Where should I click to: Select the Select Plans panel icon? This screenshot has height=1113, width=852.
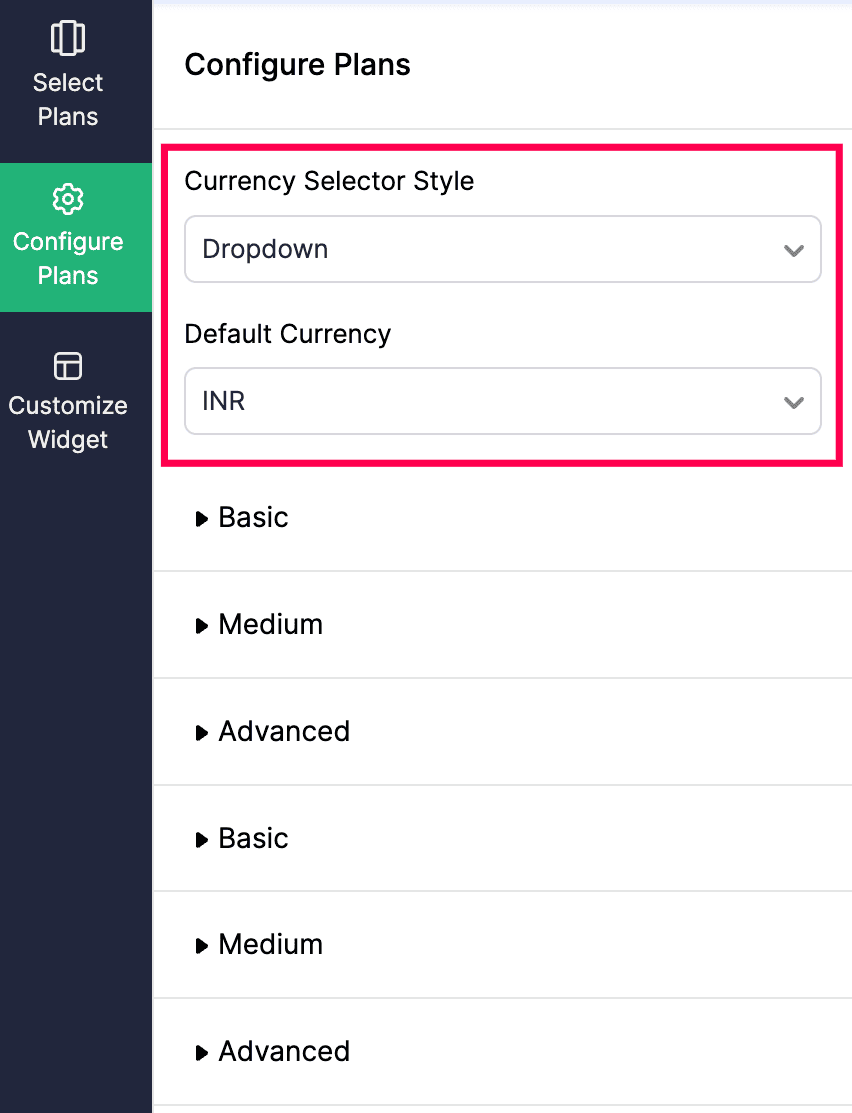[x=67, y=37]
